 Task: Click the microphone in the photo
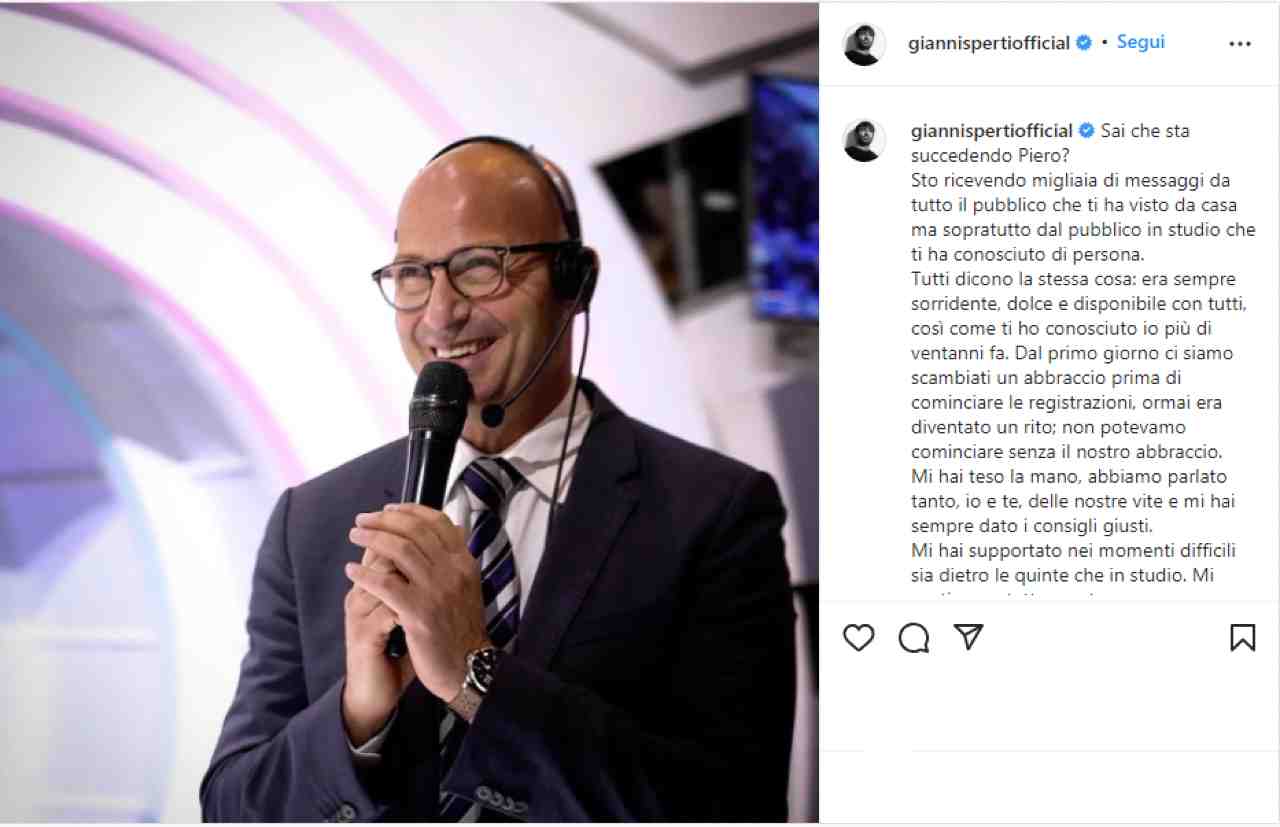(x=435, y=440)
